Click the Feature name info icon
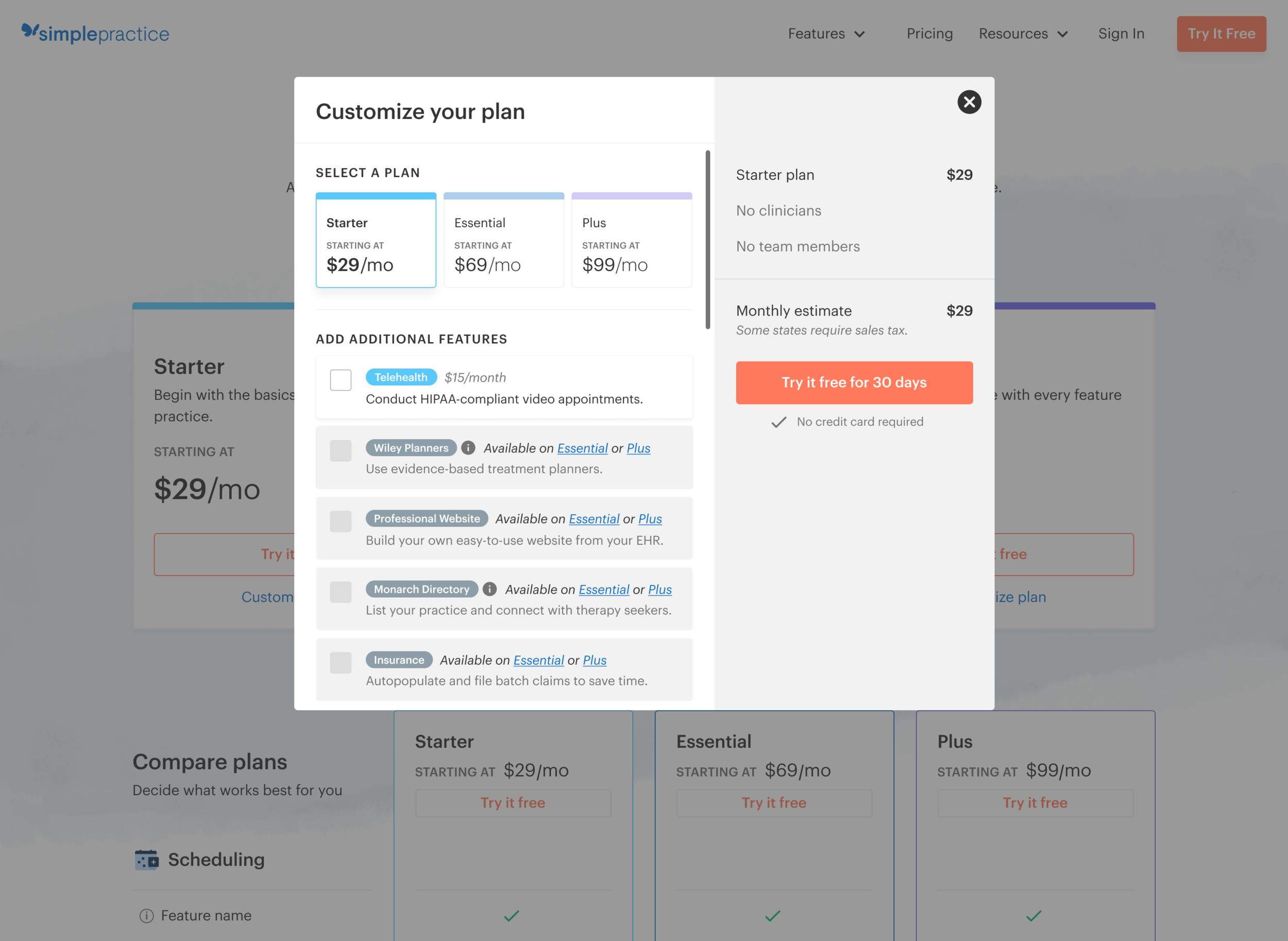The width and height of the screenshot is (1288, 941). point(146,915)
